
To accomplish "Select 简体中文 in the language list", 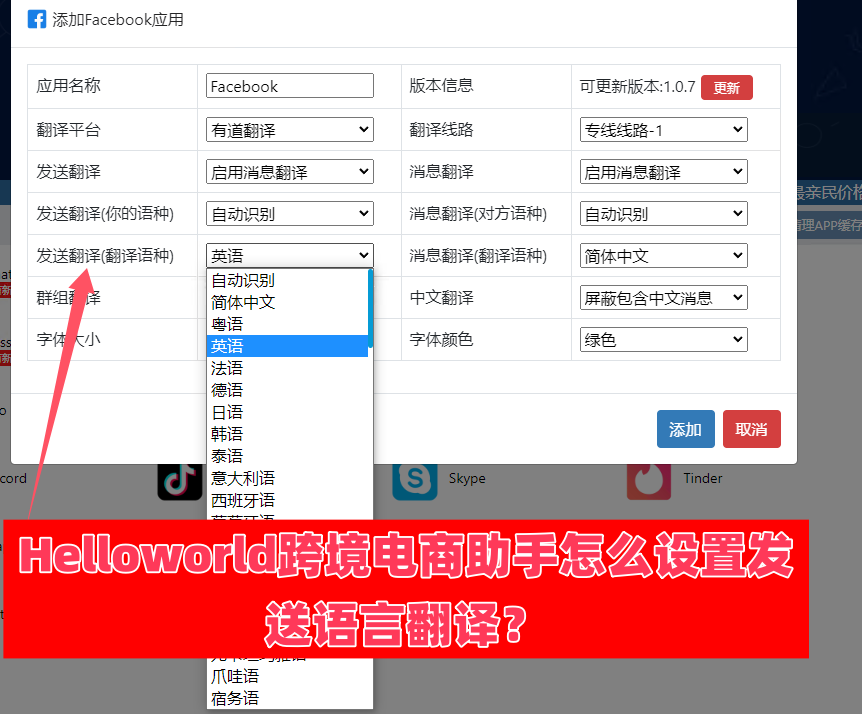I will pos(288,302).
